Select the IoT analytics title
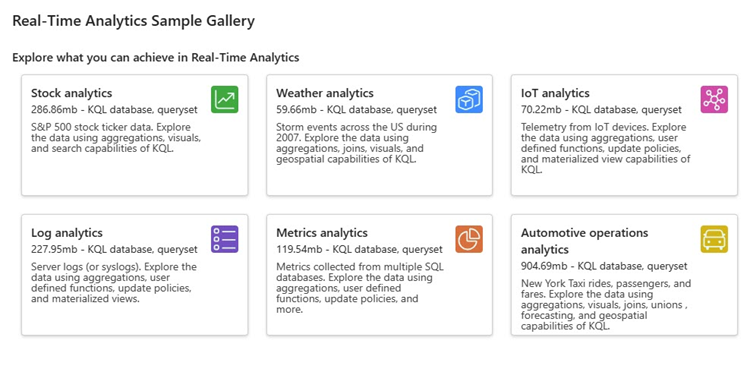The height and width of the screenshot is (372, 750). [x=555, y=93]
